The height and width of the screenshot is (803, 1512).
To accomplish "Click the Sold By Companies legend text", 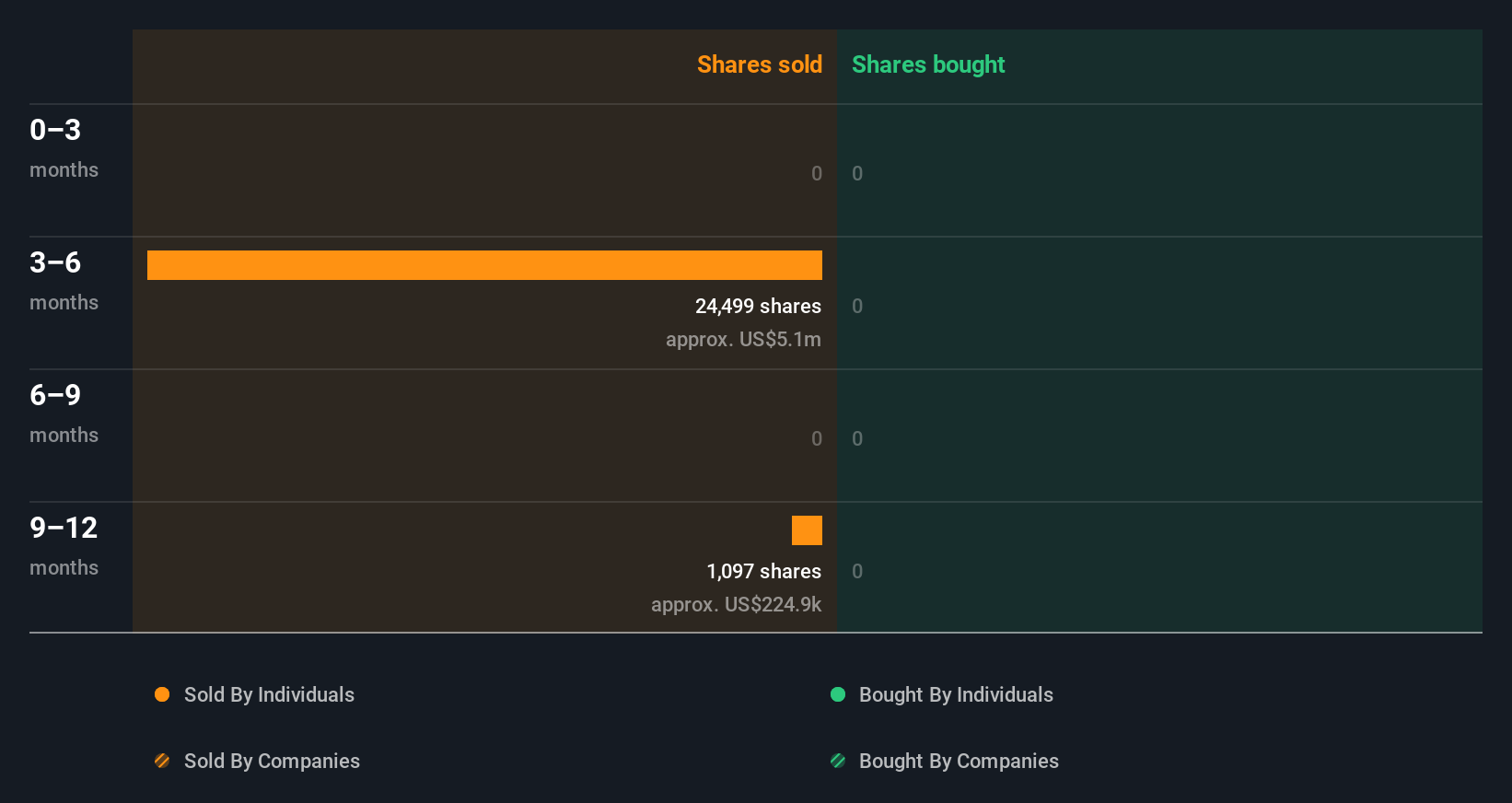I will 272,761.
